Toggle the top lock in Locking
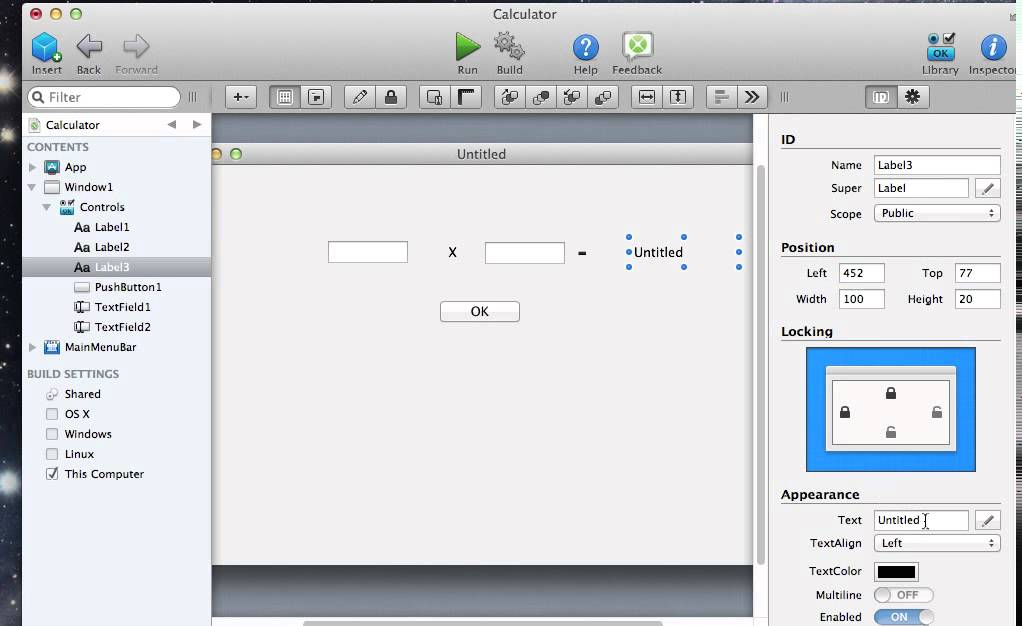1022x626 pixels. [891, 393]
